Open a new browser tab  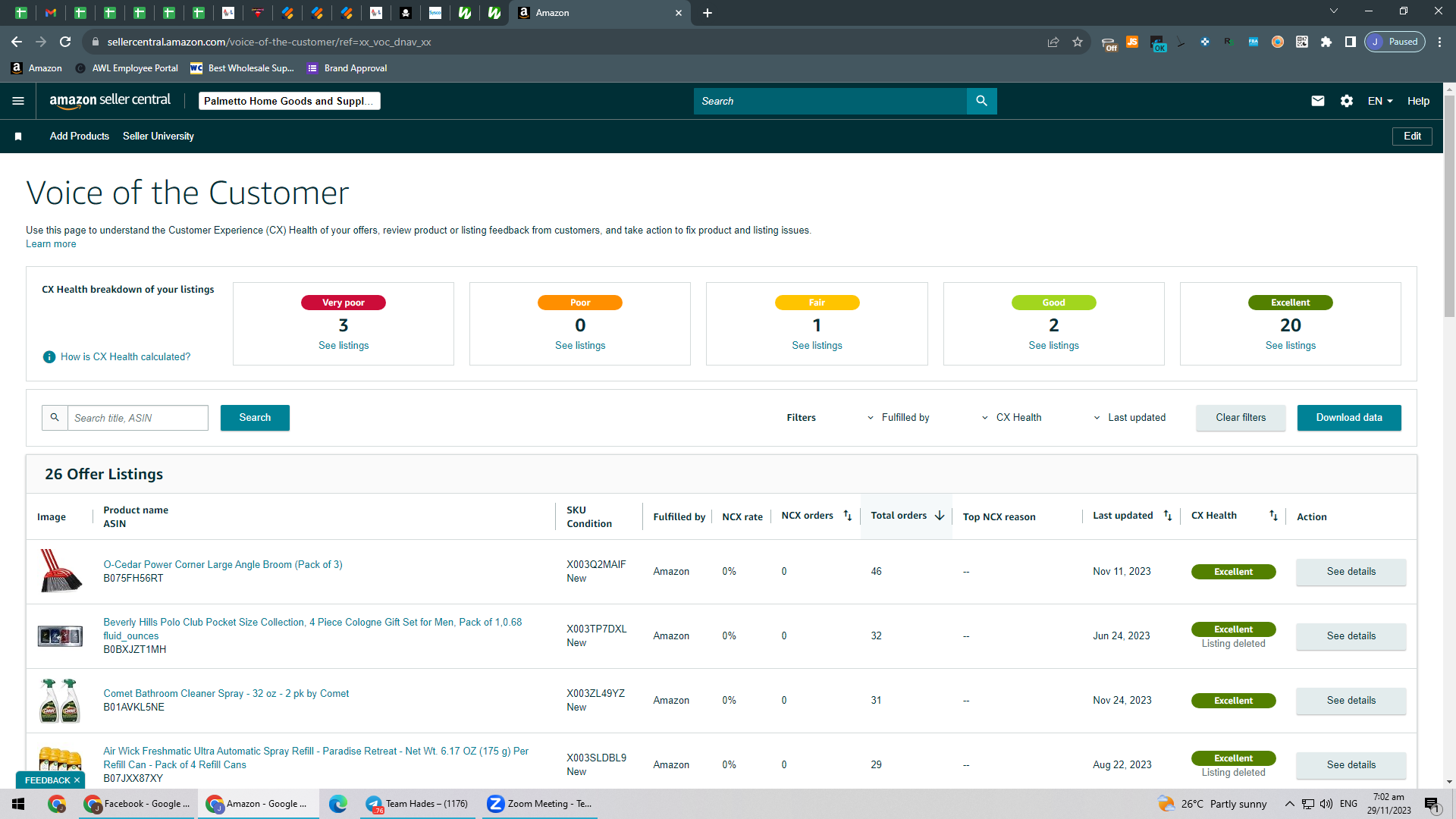708,13
